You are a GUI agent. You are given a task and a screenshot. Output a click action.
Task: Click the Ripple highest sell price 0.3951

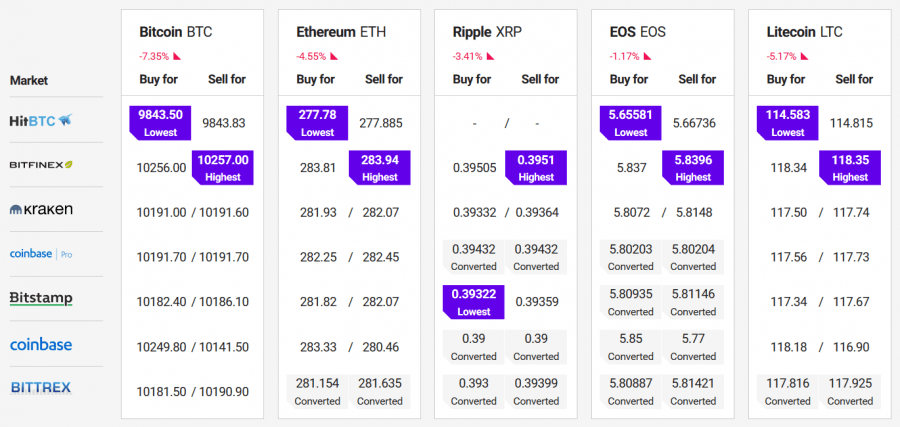(x=536, y=168)
